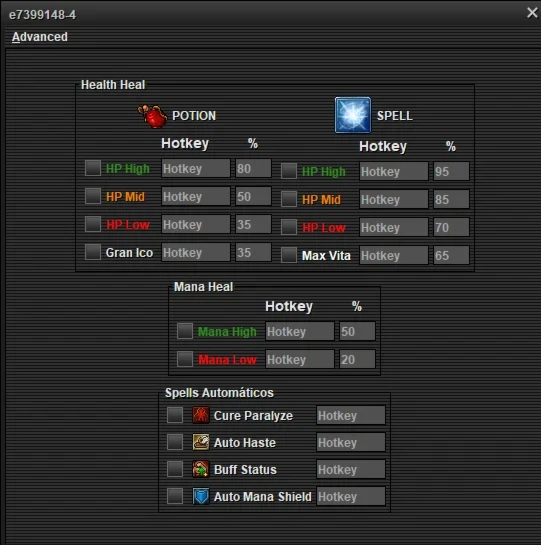
Task: Click potion HP Low percent field
Action: coord(253,224)
